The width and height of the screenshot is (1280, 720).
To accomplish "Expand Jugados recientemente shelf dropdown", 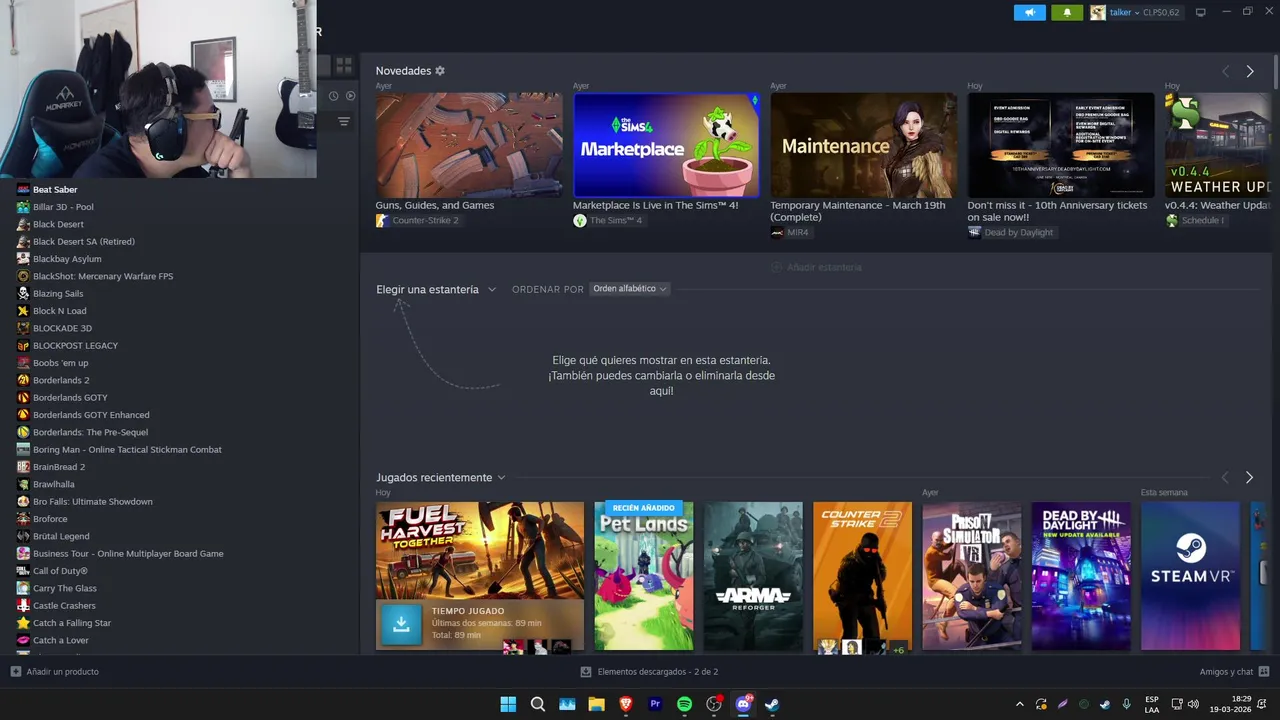I will [441, 478].
